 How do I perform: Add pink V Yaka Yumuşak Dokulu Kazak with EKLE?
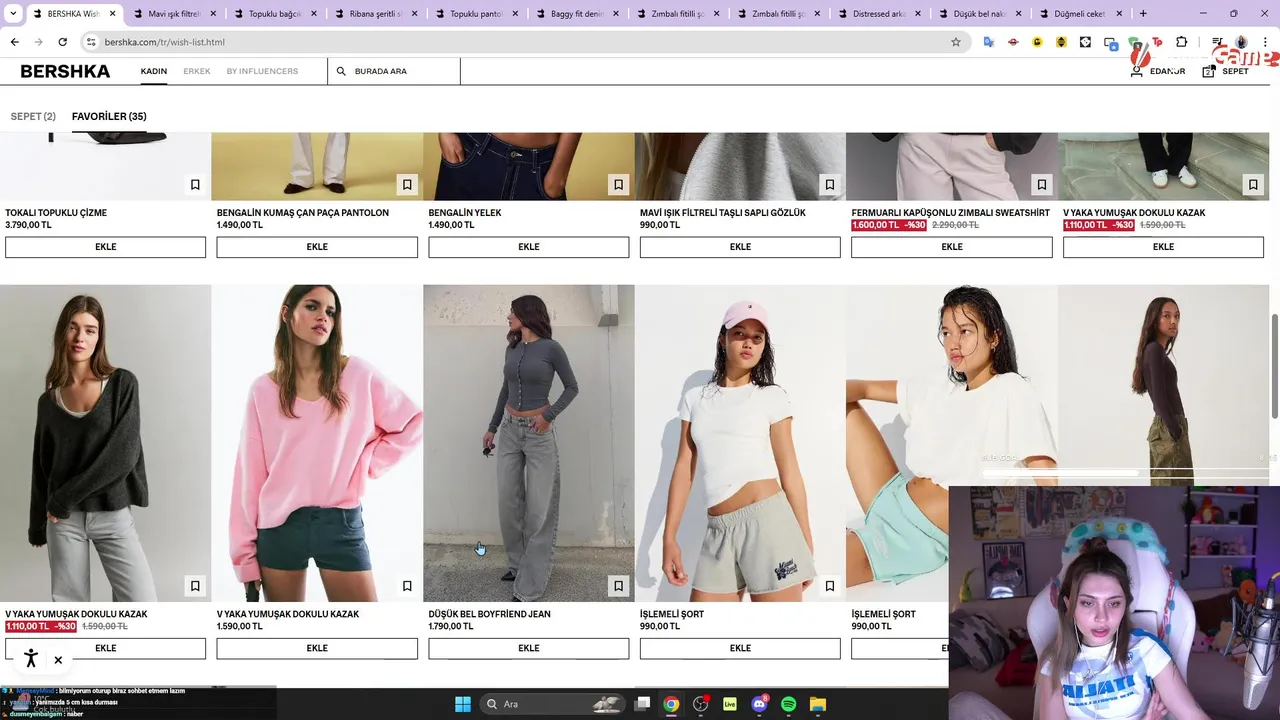tap(317, 648)
